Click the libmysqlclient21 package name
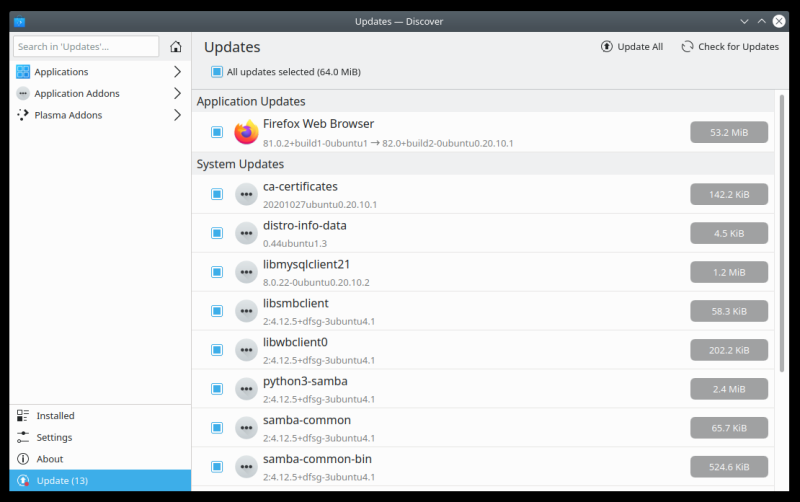 click(306, 264)
